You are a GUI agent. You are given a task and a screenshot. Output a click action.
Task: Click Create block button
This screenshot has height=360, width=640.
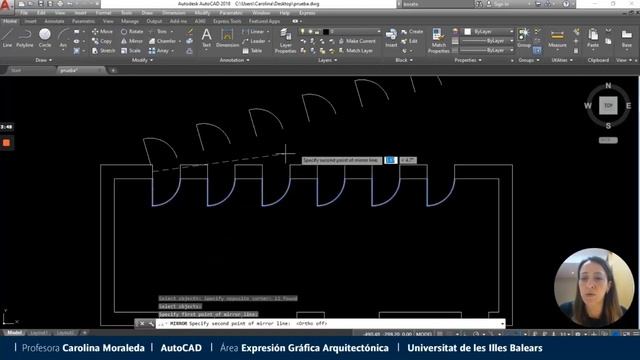point(412,31)
